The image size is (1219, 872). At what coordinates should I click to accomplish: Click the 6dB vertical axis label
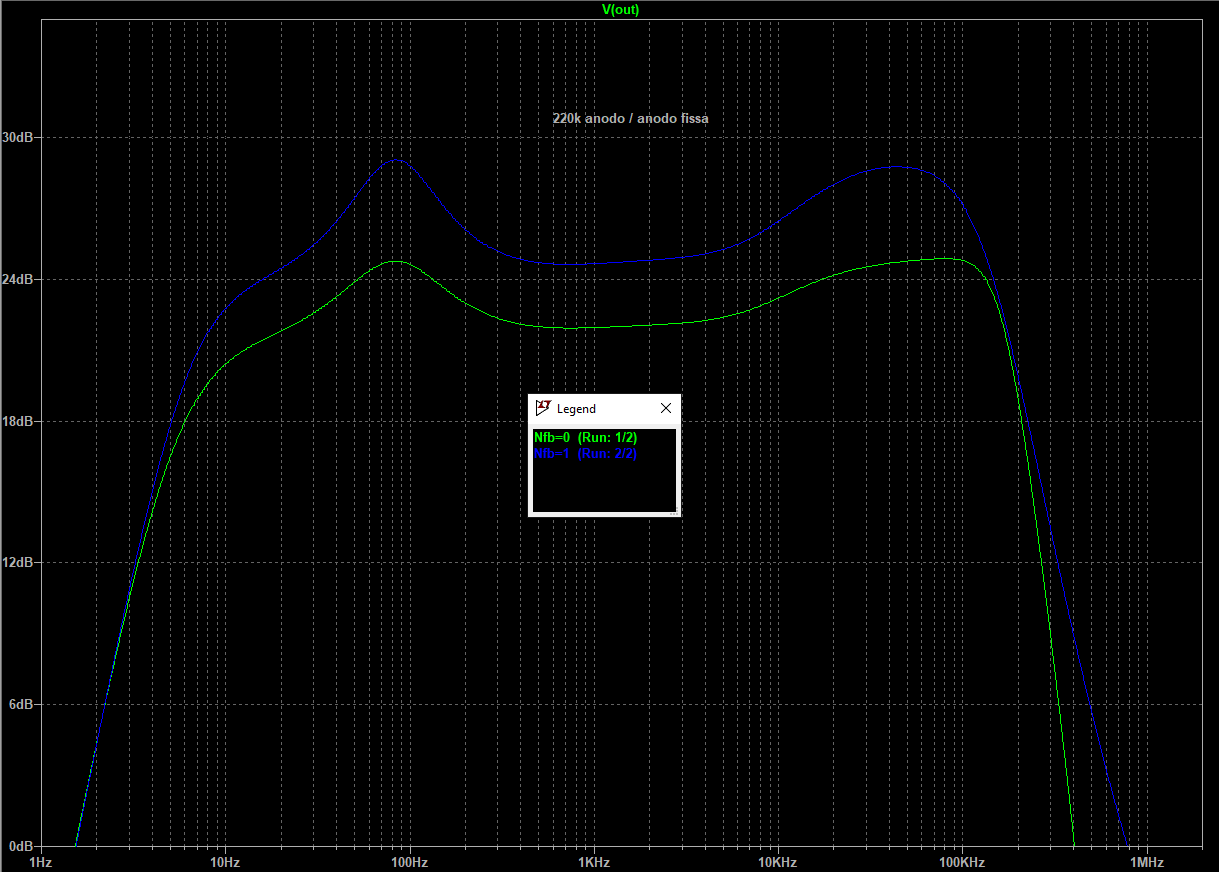point(23,704)
